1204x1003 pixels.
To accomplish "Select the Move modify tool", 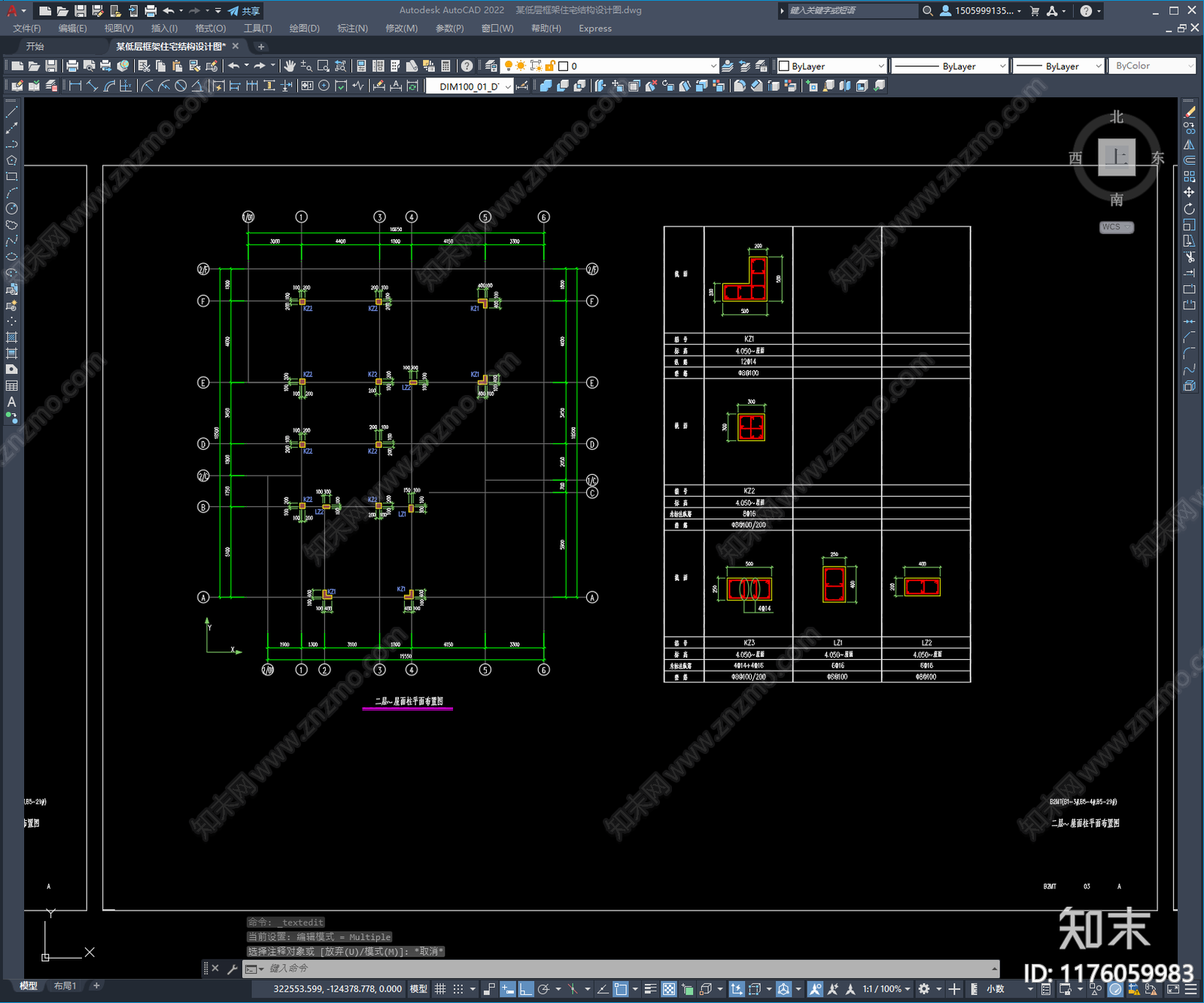I will [1189, 193].
